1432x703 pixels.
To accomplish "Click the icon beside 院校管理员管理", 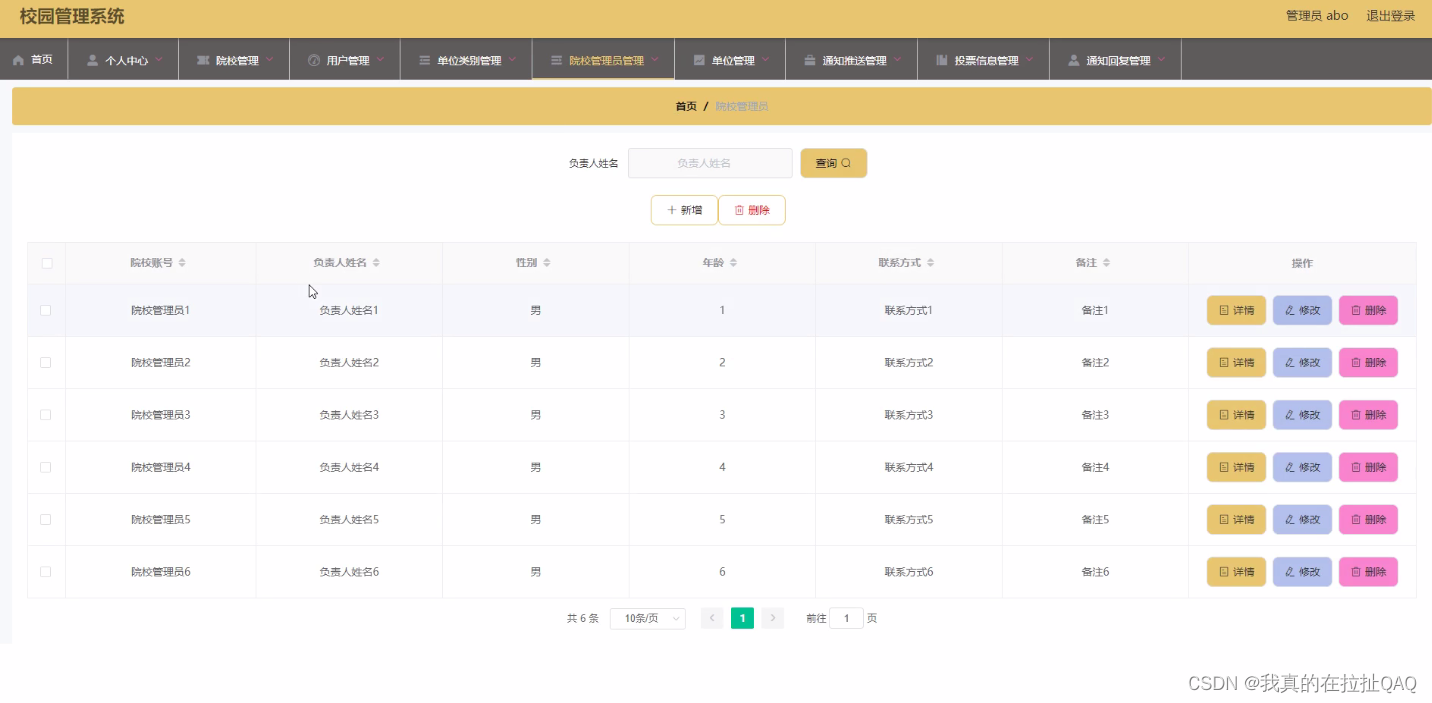I will click(x=557, y=60).
